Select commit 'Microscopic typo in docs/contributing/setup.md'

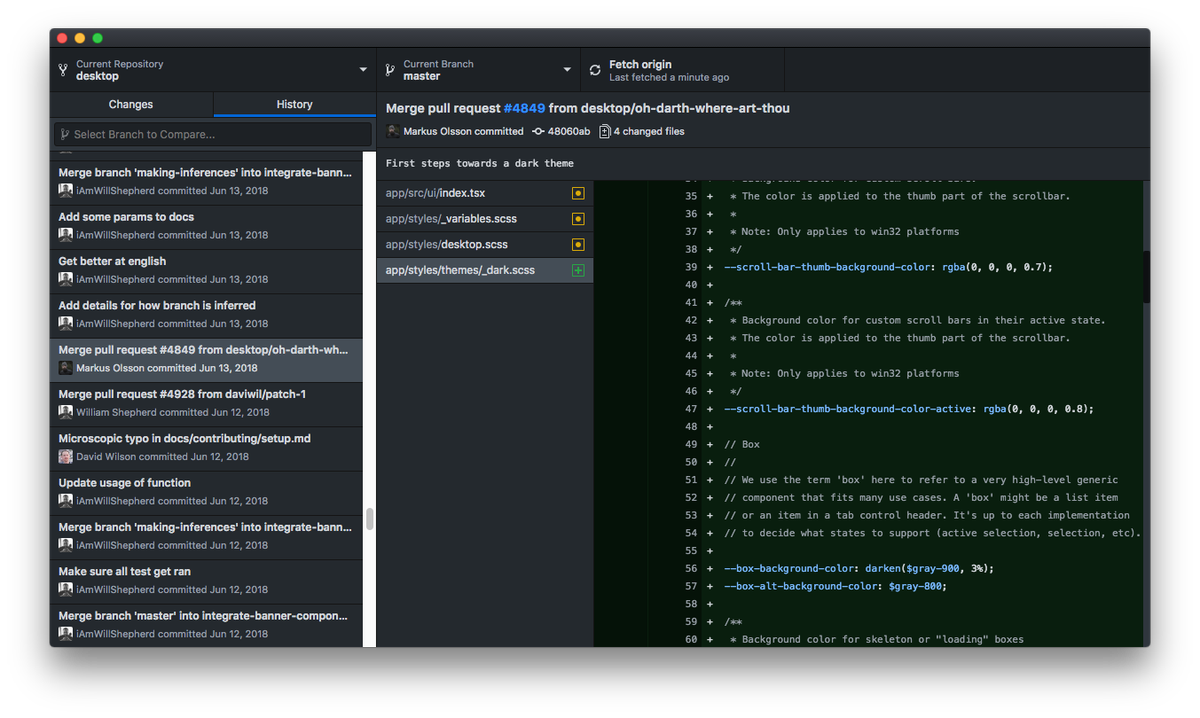tap(206, 448)
